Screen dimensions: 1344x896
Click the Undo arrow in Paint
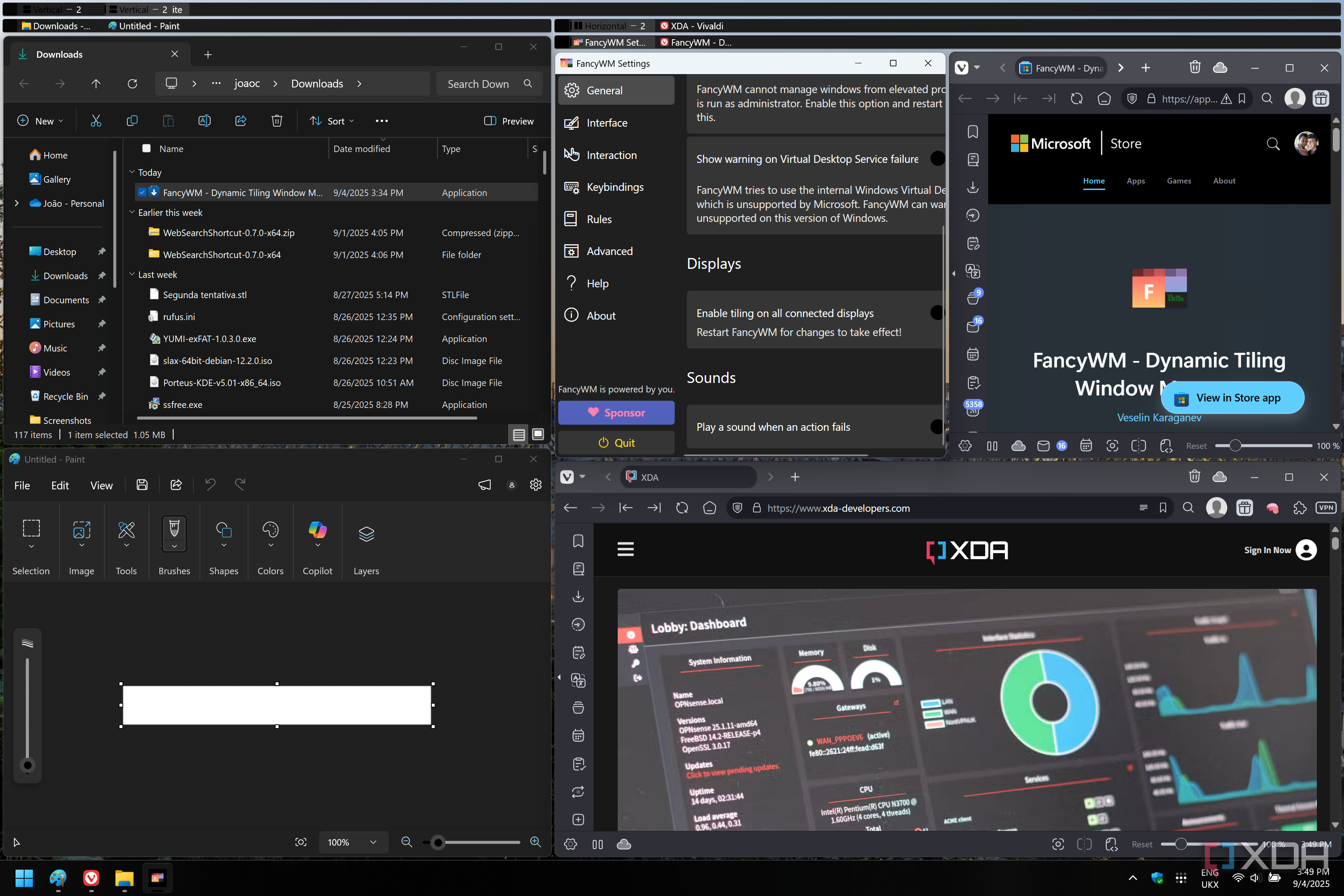[x=210, y=485]
